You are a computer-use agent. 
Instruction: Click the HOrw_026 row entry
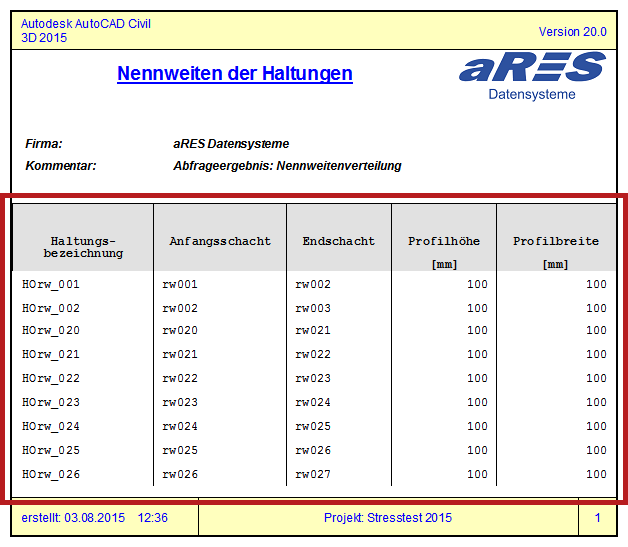click(51, 475)
